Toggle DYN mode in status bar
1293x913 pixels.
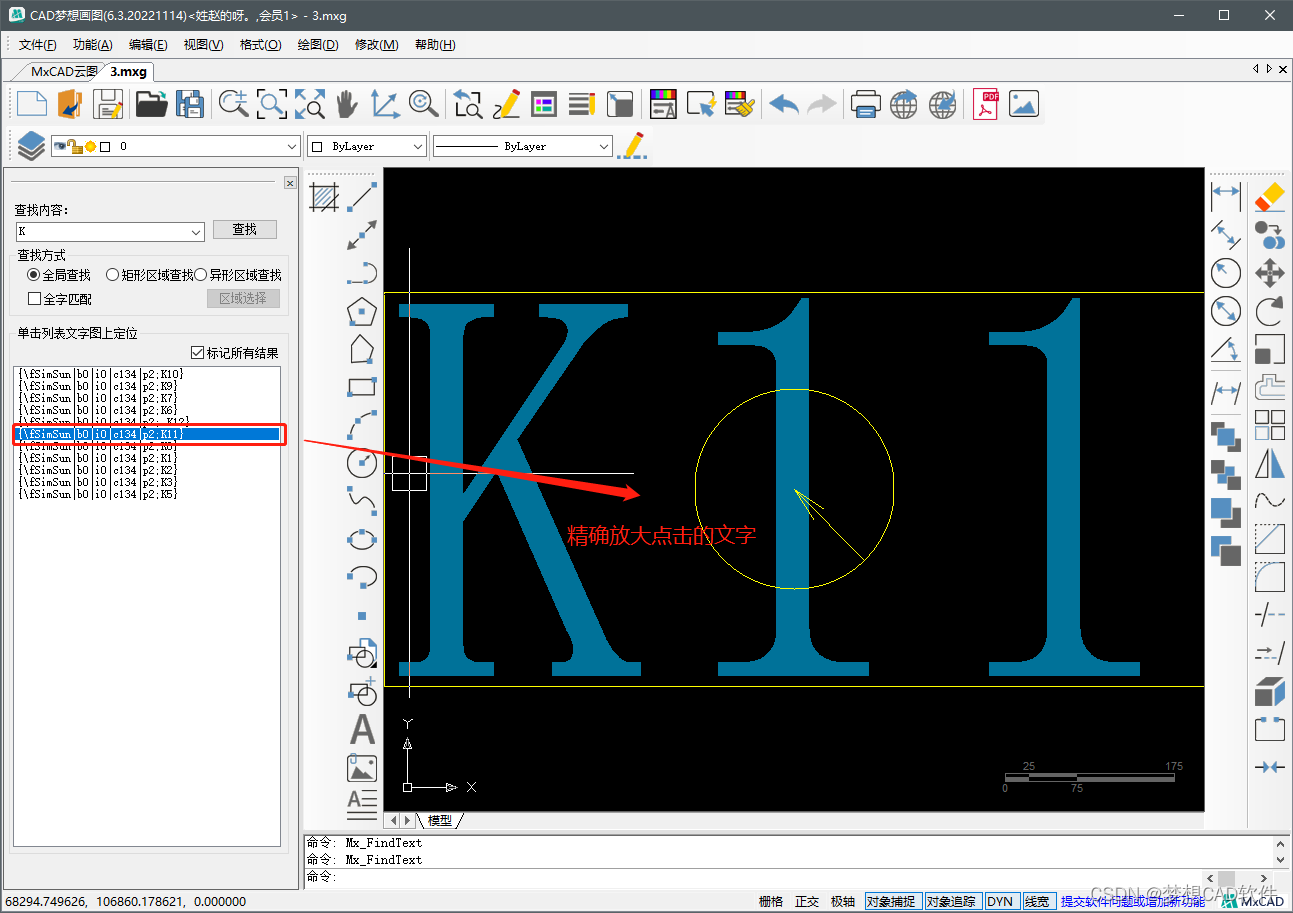(1000, 901)
